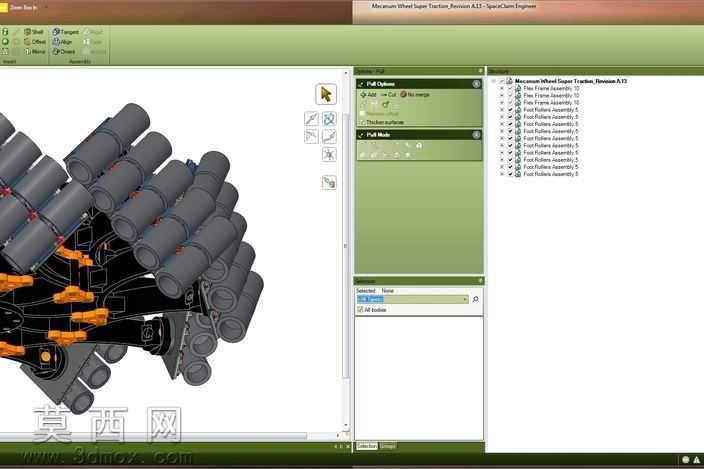Activate the Scale Body tool guide
Screen dimensions: 704x469
point(329,154)
